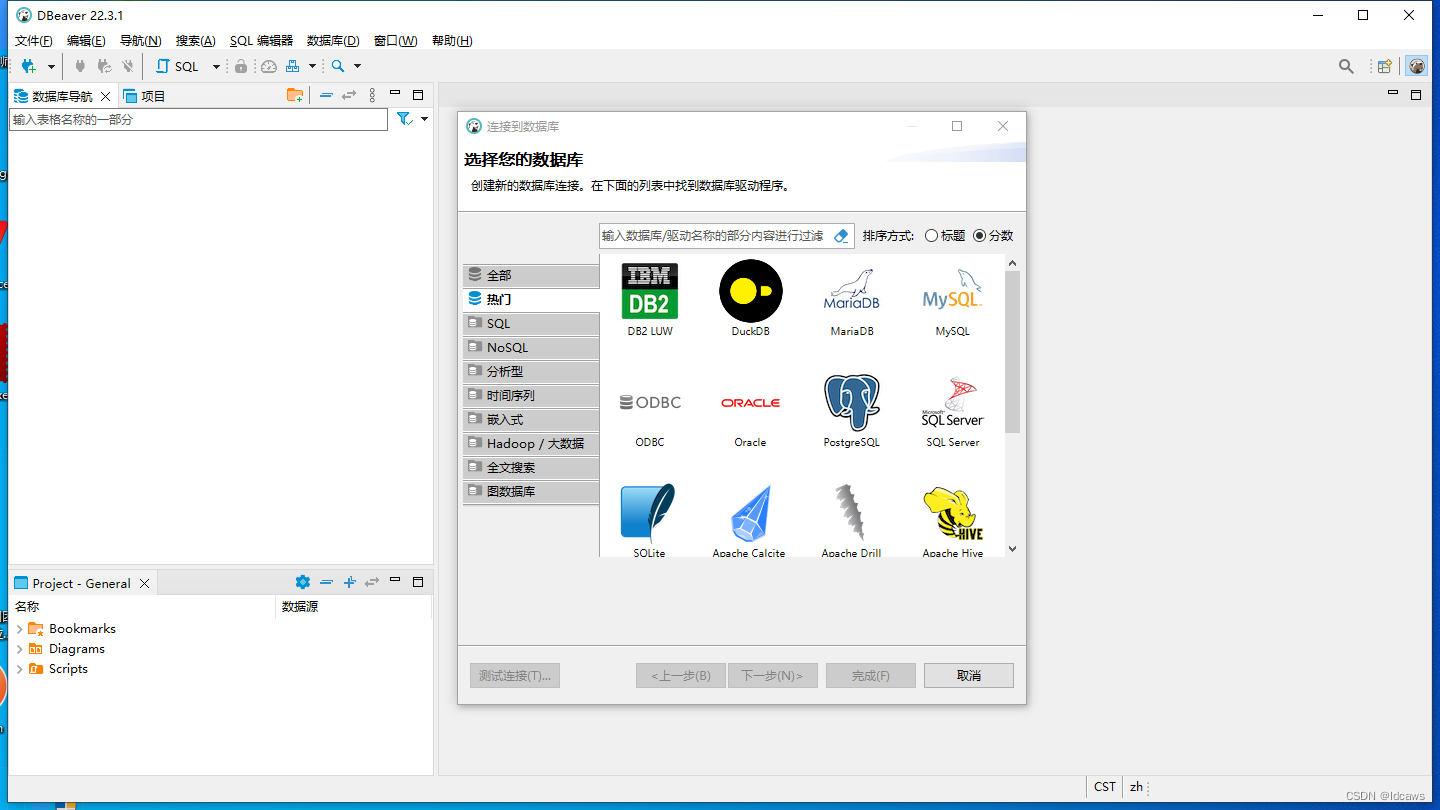Open dropdown beside database tasks icon
Image resolution: width=1440 pixels, height=810 pixels.
pos(312,67)
